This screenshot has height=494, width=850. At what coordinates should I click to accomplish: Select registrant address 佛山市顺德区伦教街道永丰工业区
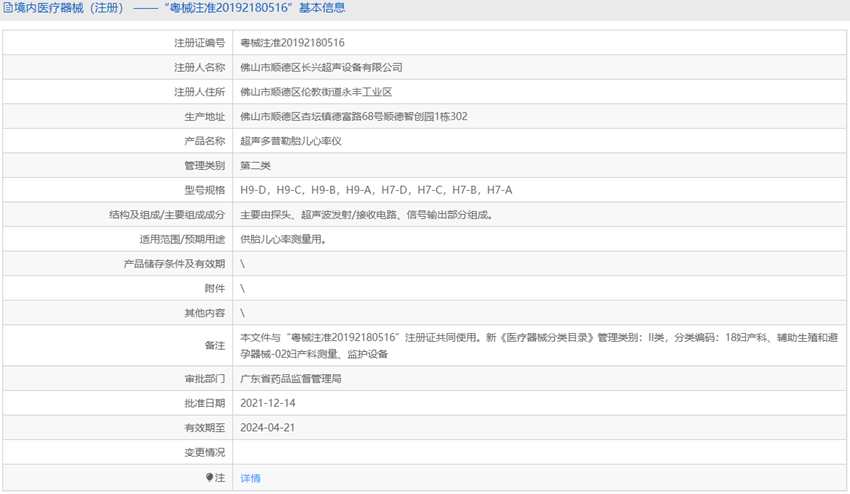(316, 92)
